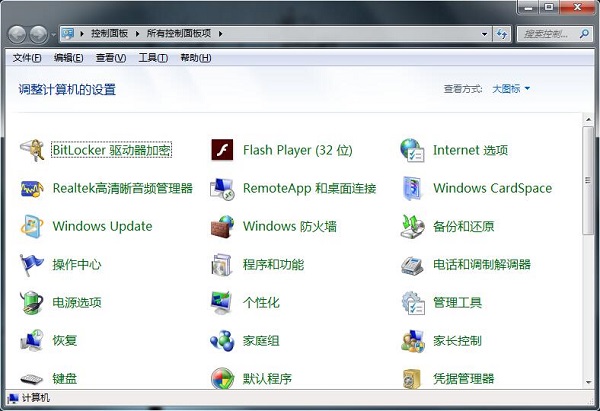Click the 电话和调制解调器 phone icon

click(x=412, y=265)
